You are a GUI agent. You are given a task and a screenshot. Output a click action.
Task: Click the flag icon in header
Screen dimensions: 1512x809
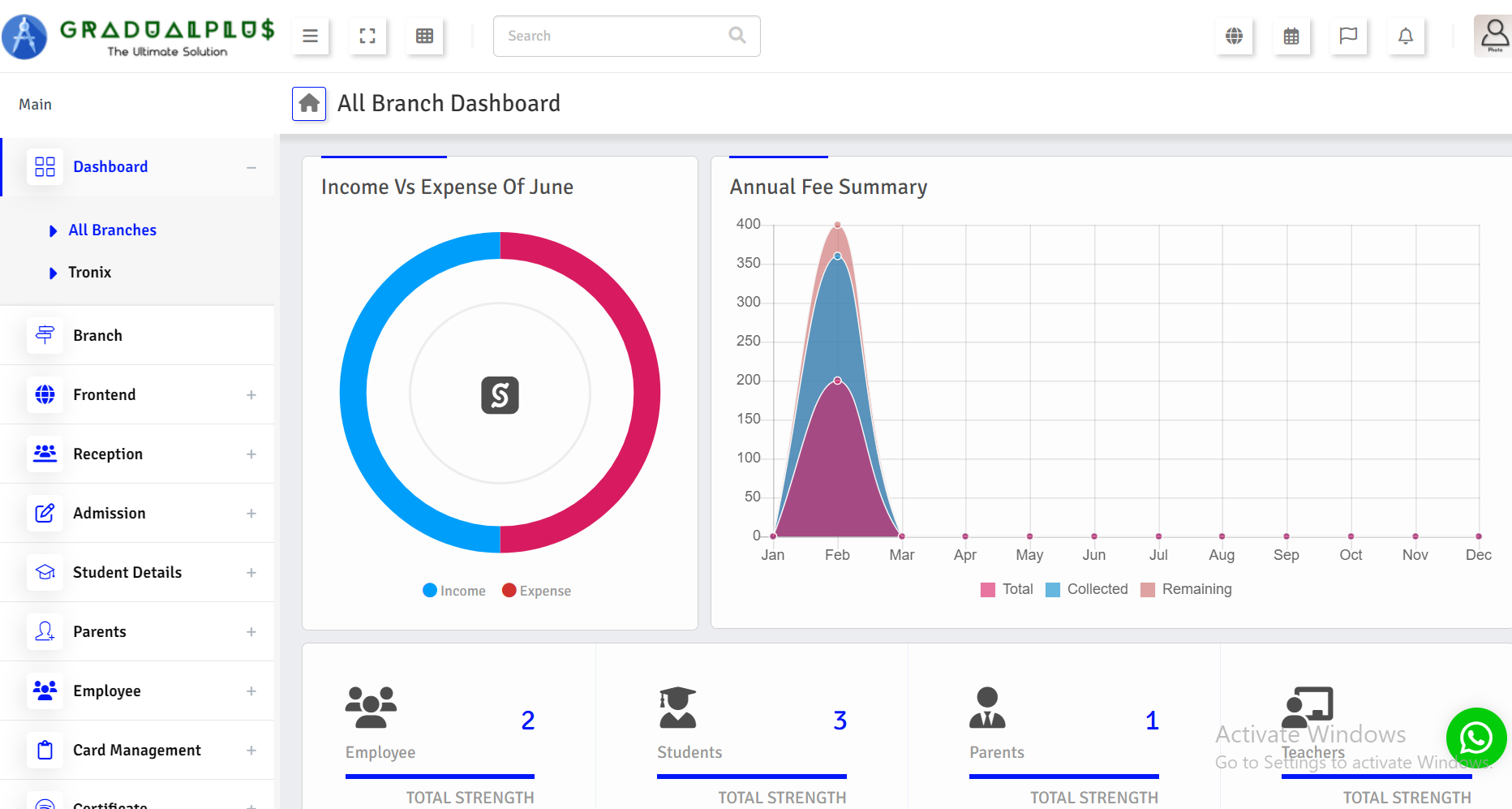click(x=1348, y=36)
